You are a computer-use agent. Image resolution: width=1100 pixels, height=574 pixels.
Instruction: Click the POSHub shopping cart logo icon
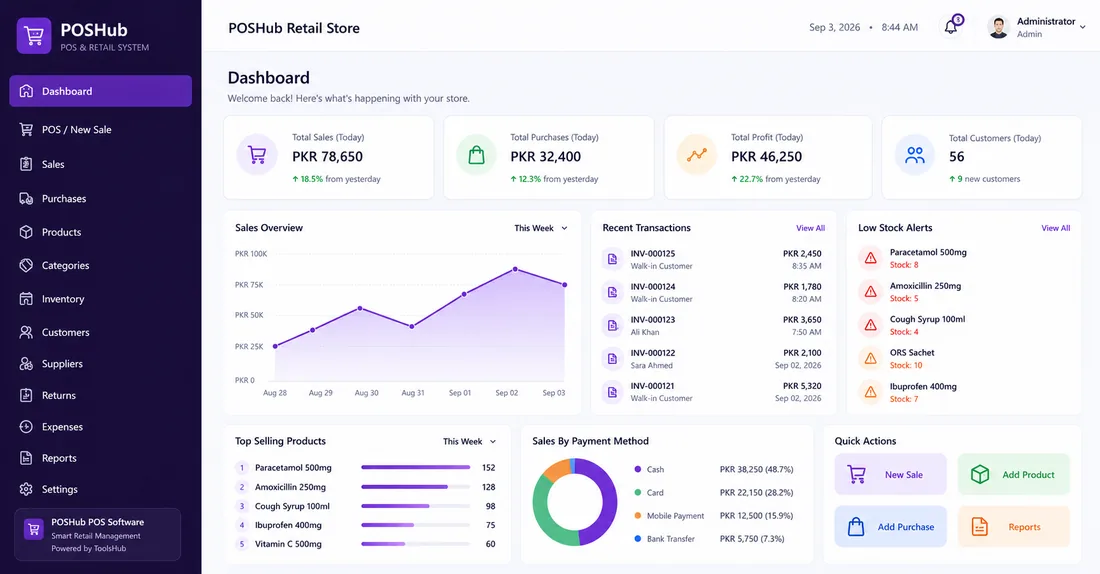tap(34, 35)
